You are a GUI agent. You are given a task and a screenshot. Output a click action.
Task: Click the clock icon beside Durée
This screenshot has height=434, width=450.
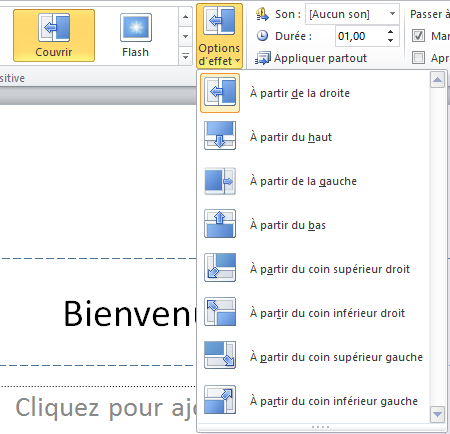[262, 36]
